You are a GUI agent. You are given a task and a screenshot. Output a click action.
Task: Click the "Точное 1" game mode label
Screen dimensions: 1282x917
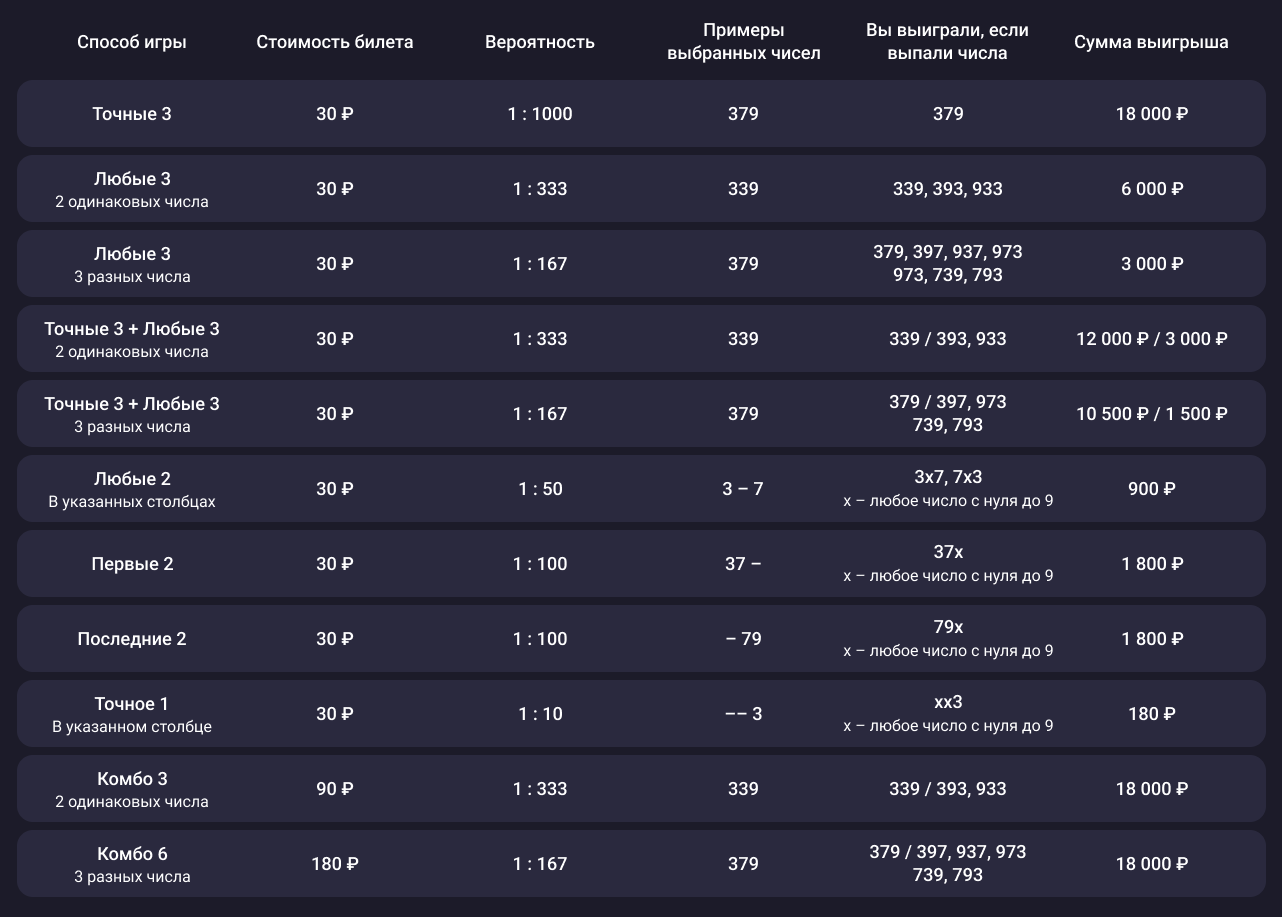click(132, 704)
